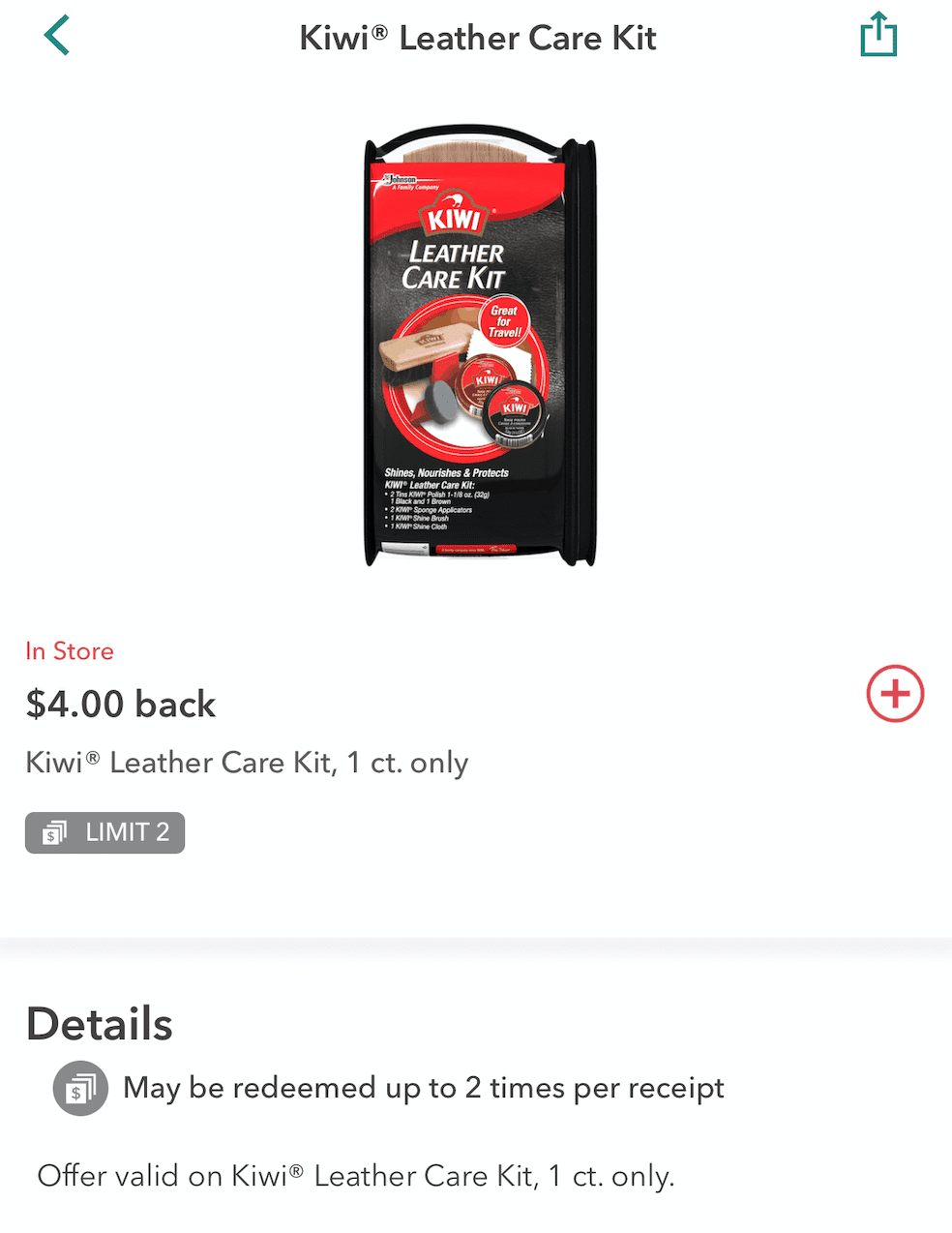Tap the LIMIT 2 badge
The height and width of the screenshot is (1233, 952).
point(104,832)
